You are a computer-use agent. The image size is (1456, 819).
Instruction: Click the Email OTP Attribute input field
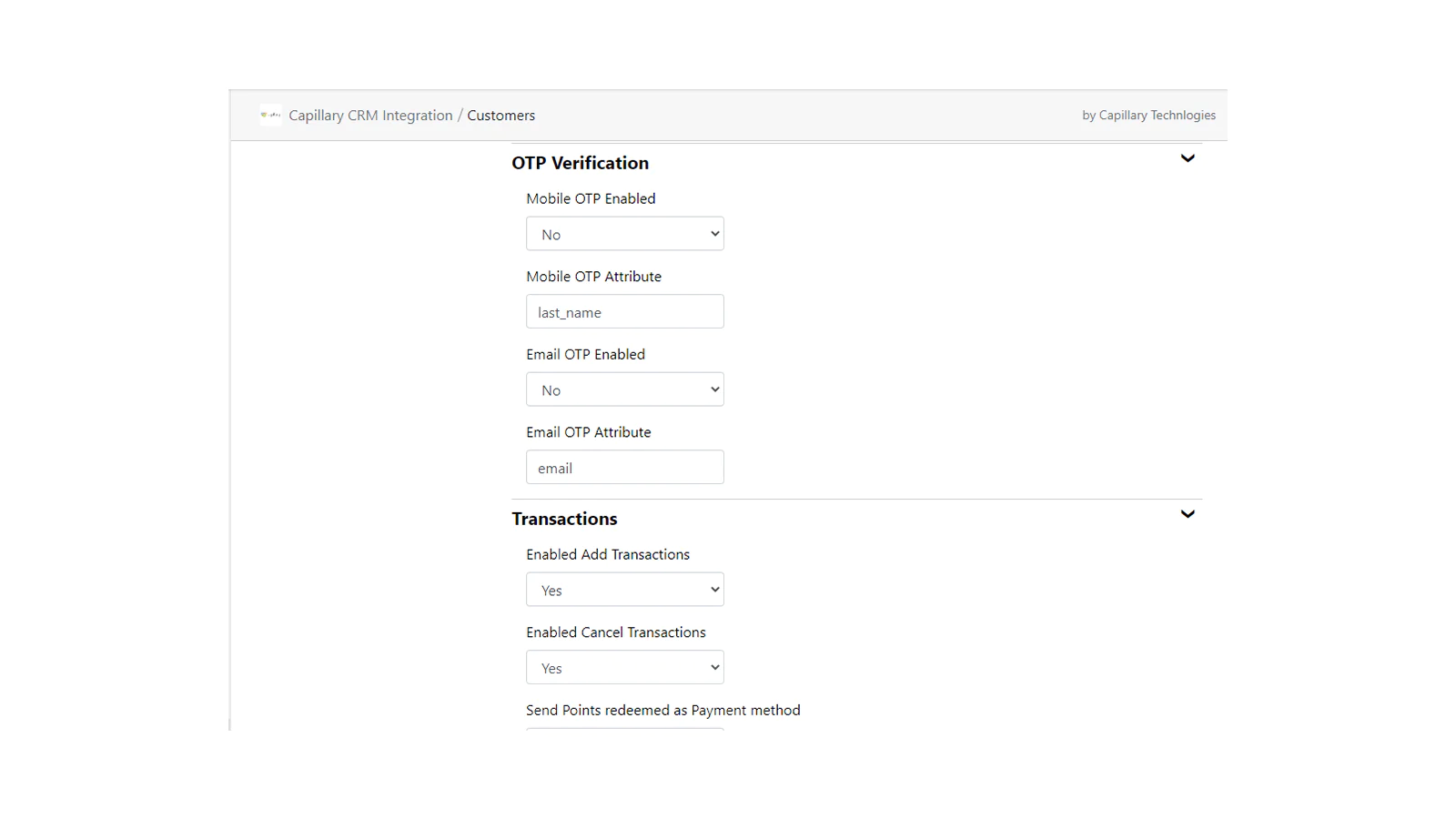click(x=625, y=467)
